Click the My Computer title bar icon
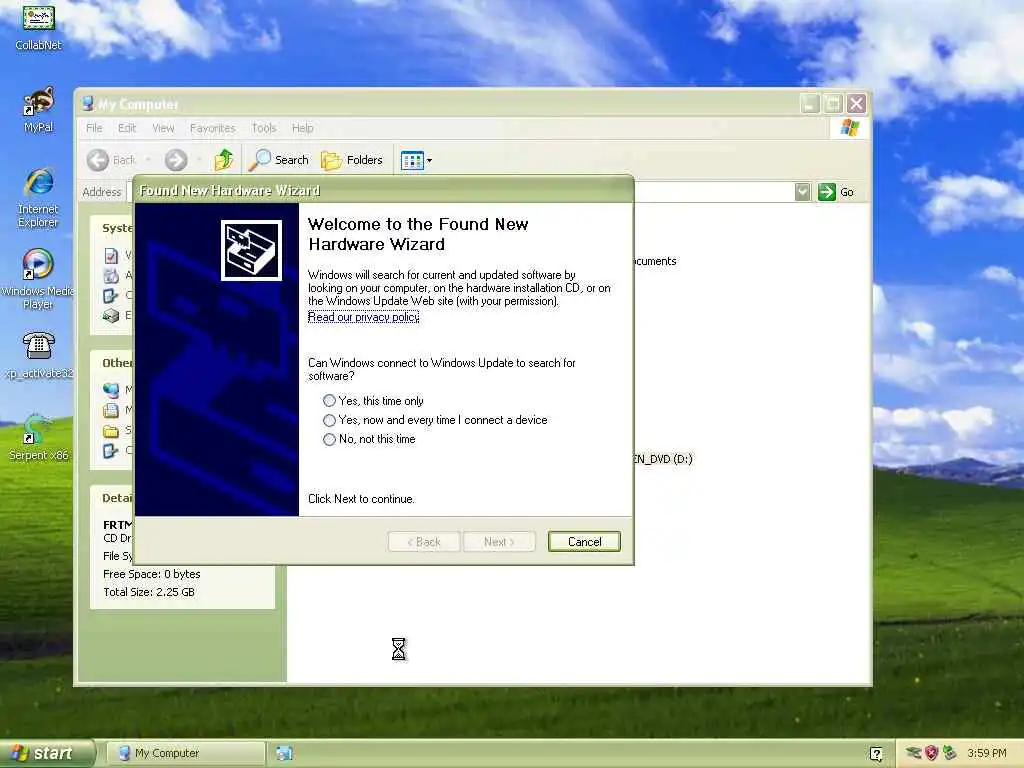 (88, 103)
